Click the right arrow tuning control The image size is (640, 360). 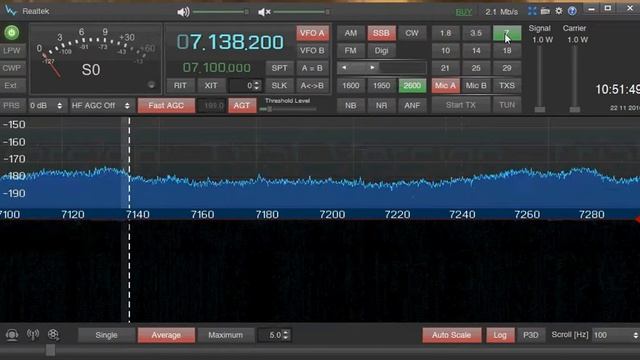[x=372, y=68]
